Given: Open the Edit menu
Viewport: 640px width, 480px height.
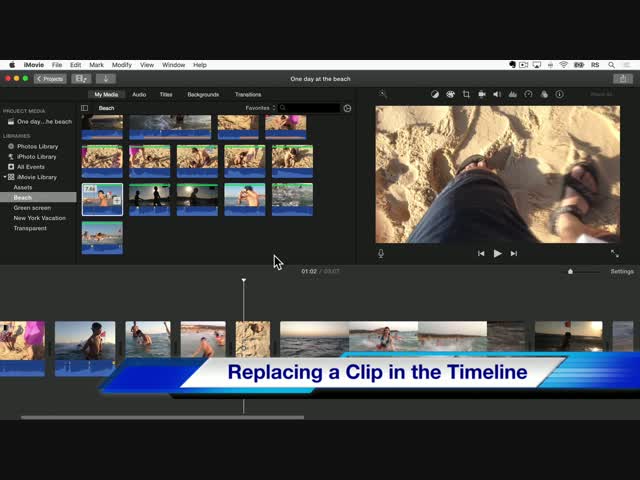Looking at the screenshot, I should tap(76, 65).
